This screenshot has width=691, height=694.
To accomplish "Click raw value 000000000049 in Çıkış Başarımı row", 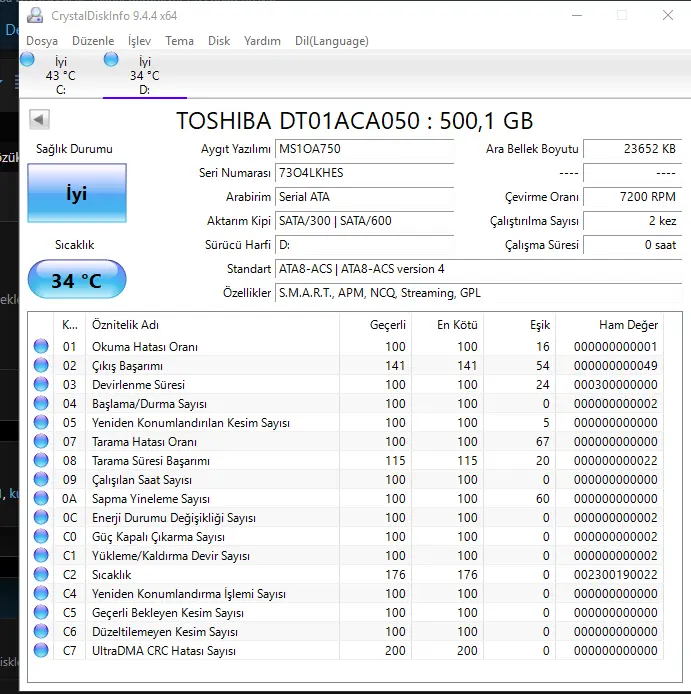I will pos(615,366).
